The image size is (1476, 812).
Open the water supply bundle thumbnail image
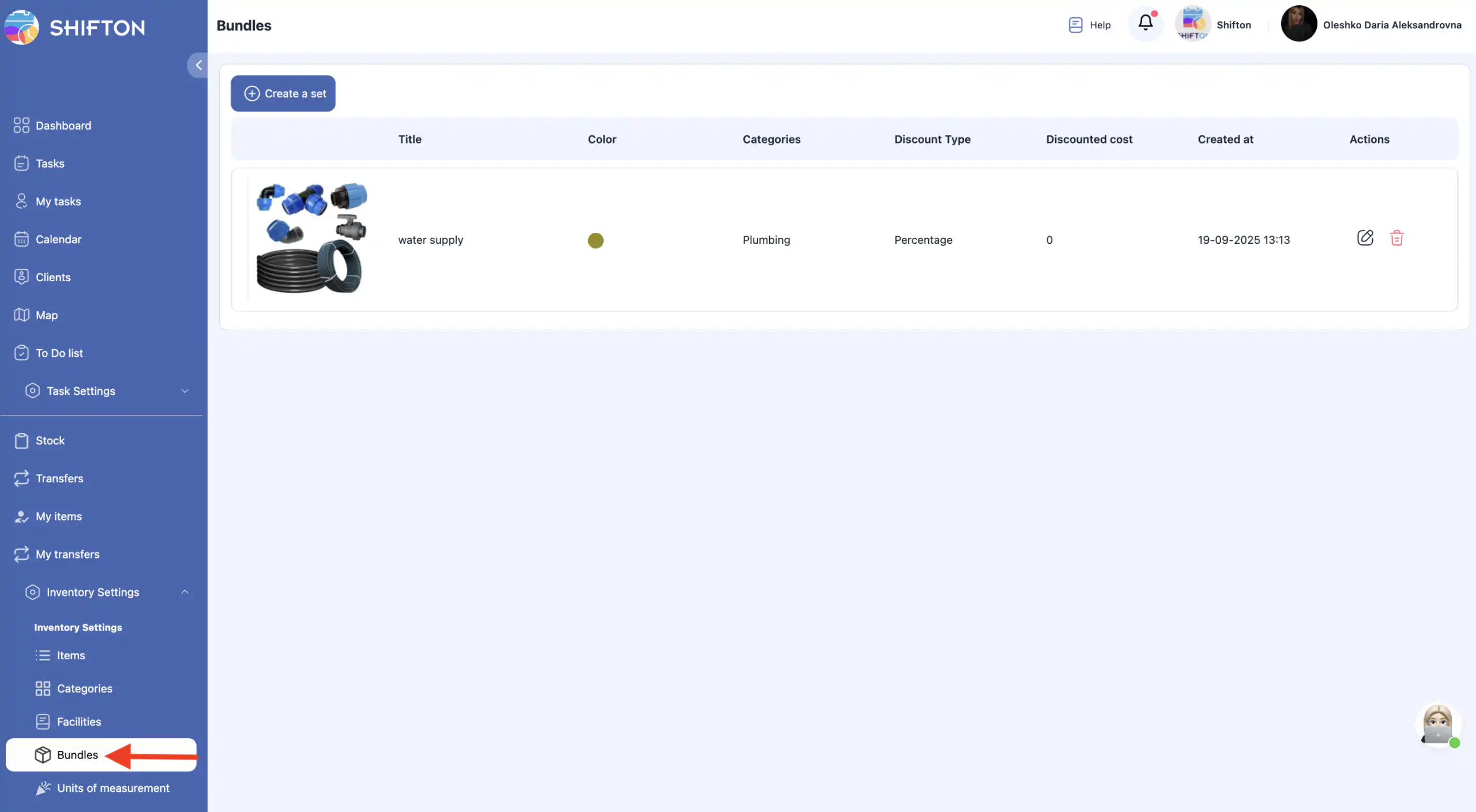point(311,239)
